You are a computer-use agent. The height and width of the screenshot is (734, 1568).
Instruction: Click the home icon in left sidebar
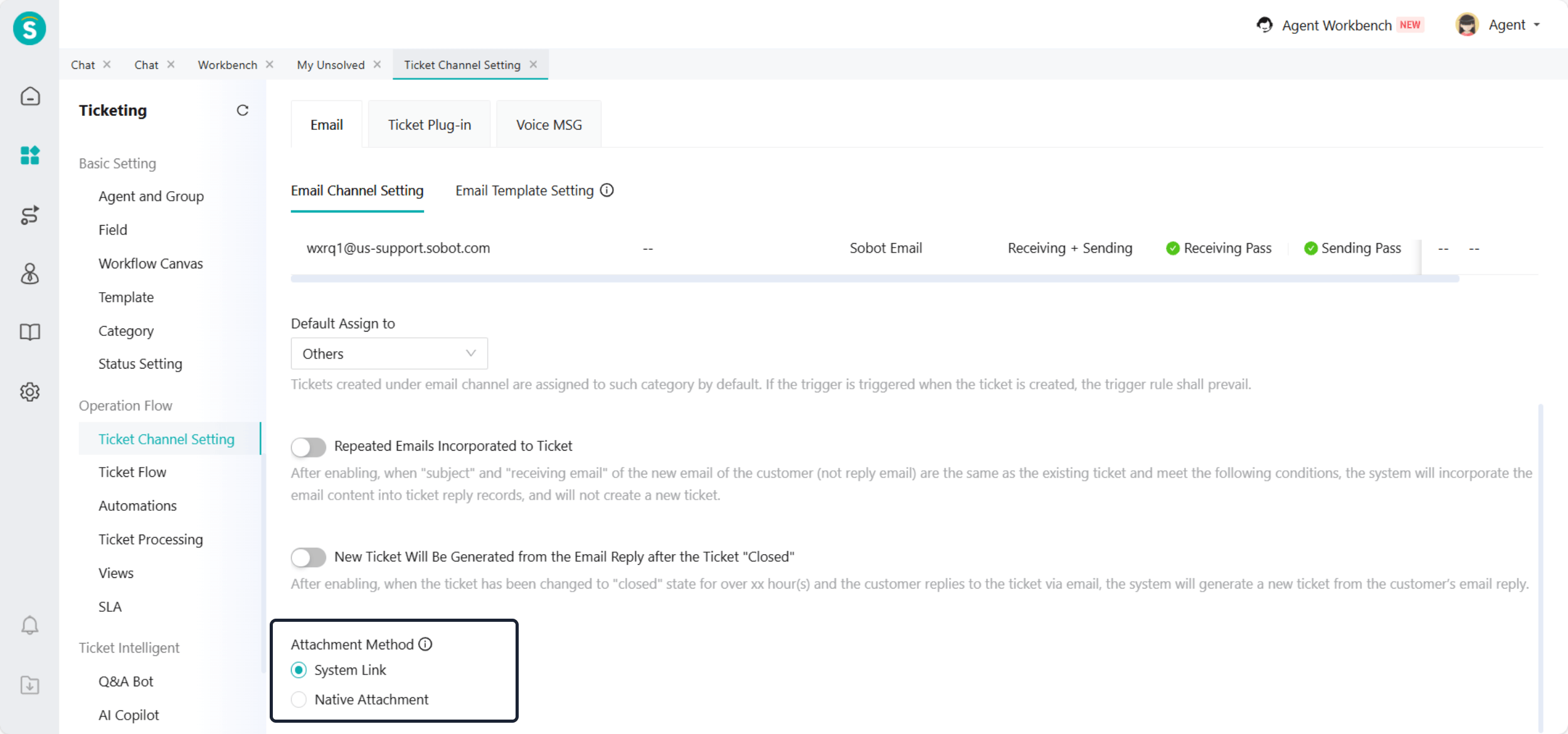click(x=29, y=97)
